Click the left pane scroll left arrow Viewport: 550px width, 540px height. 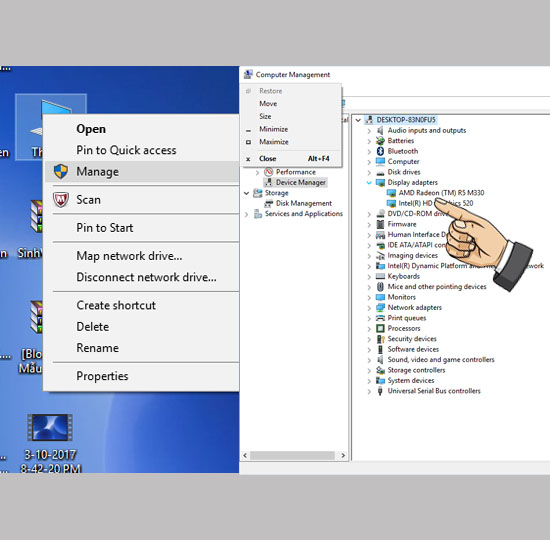point(245,455)
